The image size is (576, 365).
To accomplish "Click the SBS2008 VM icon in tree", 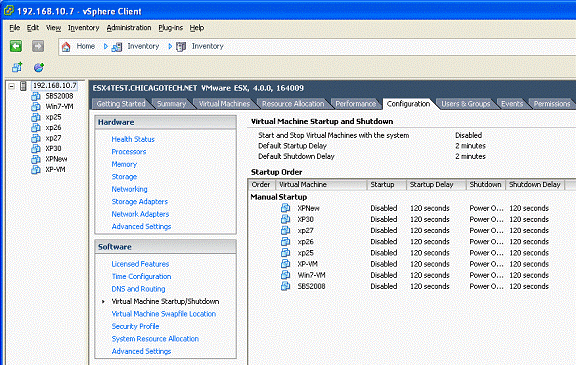I will 36,96.
